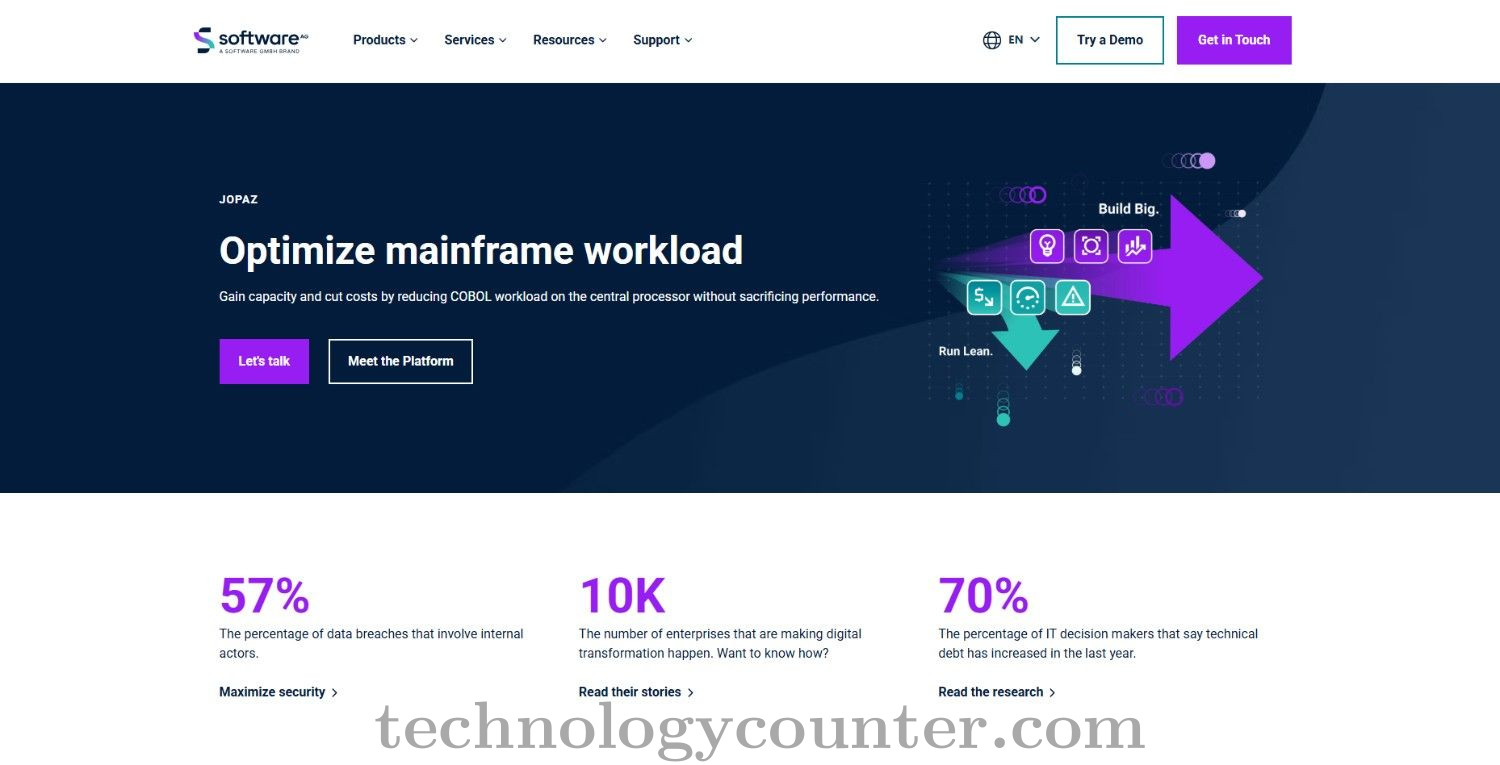Click the dollar cost-reduction icon near Run Lean
Viewport: 1500px width, 765px height.
tap(984, 297)
